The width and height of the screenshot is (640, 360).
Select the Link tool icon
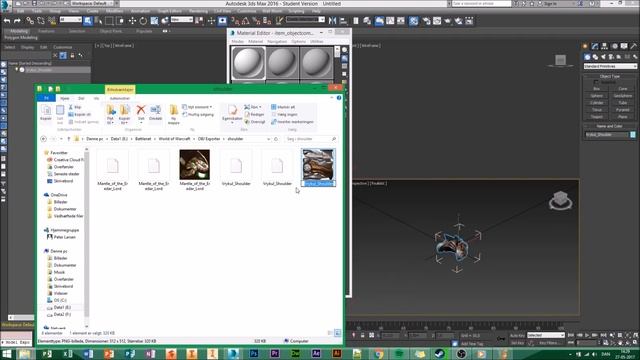[x=30, y=20]
